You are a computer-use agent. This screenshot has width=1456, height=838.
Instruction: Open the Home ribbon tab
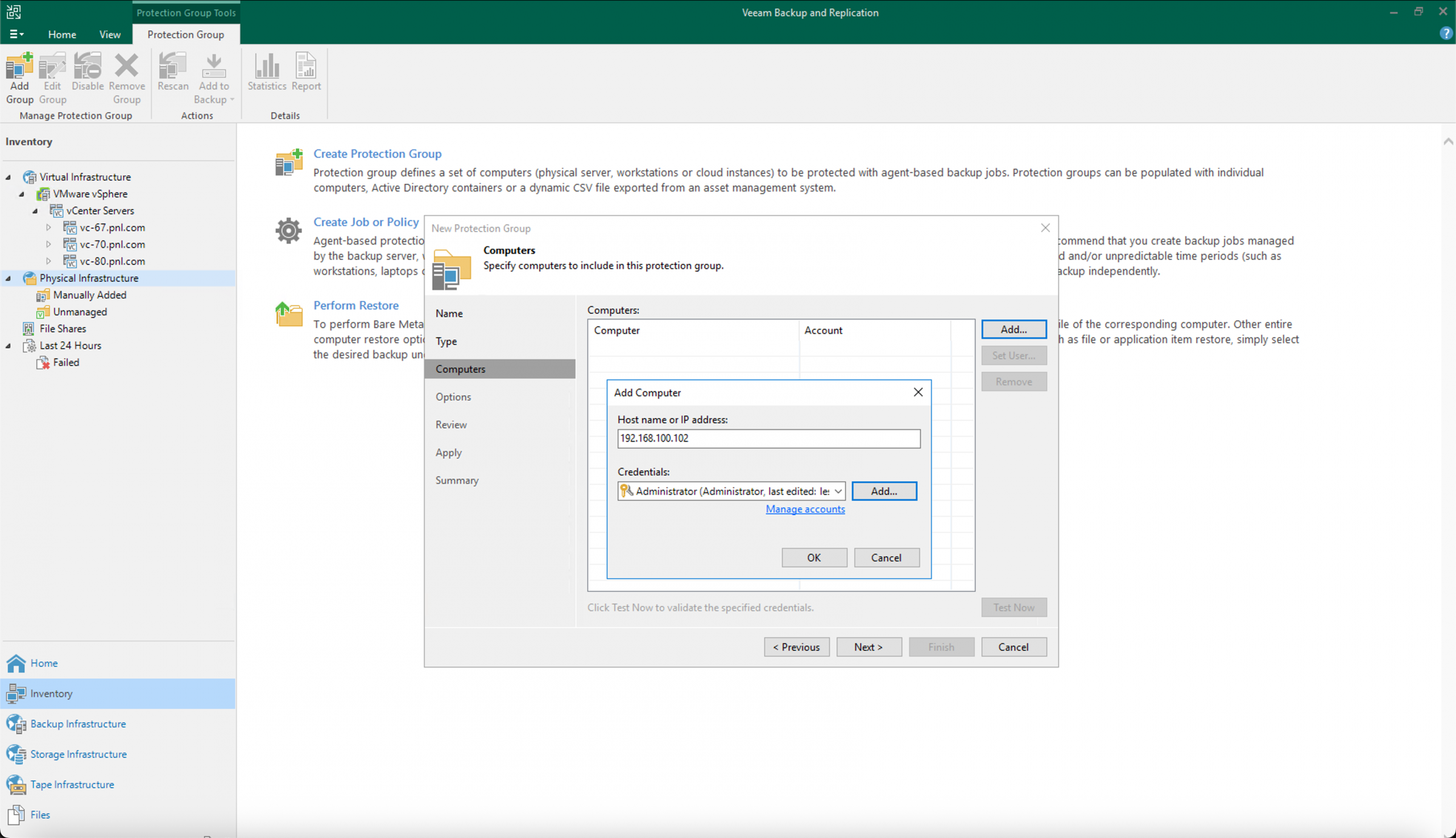pos(62,35)
